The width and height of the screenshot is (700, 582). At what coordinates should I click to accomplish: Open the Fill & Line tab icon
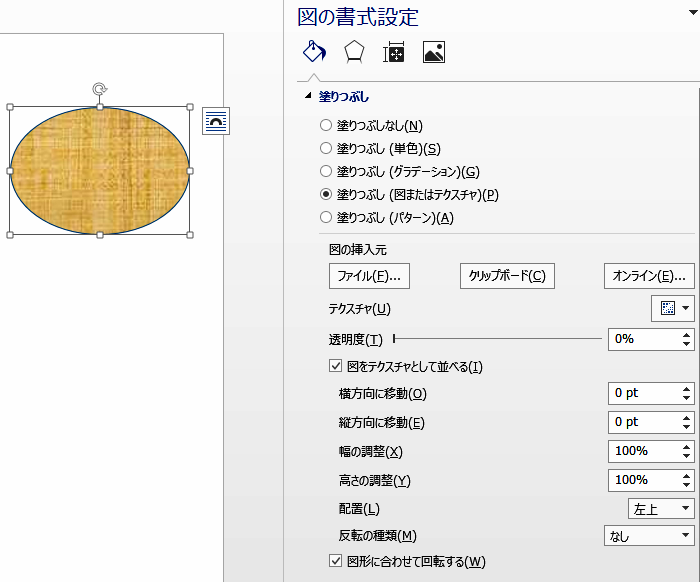pyautogui.click(x=314, y=53)
